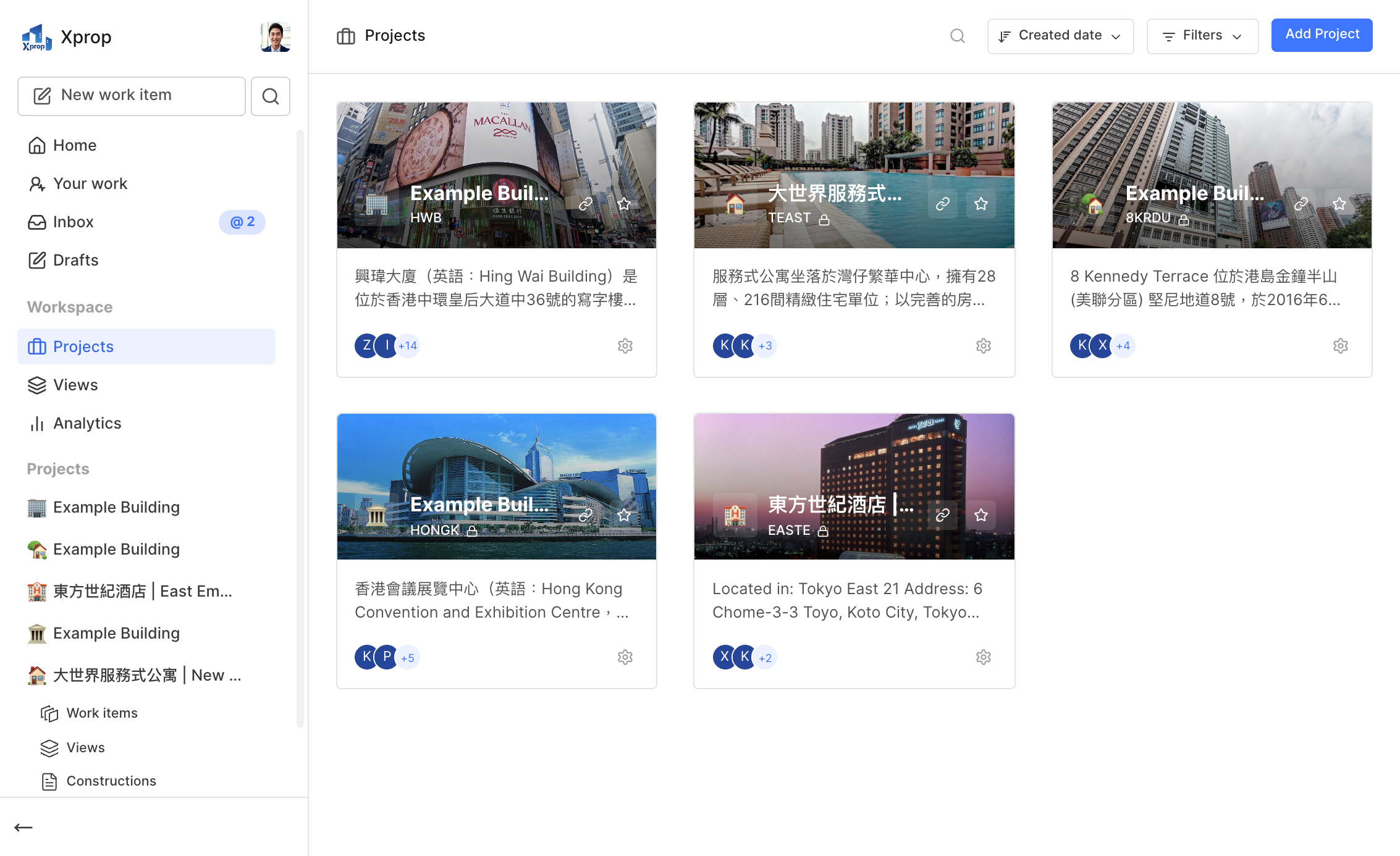
Task: Open the Inbox menu item
Action: [x=146, y=222]
